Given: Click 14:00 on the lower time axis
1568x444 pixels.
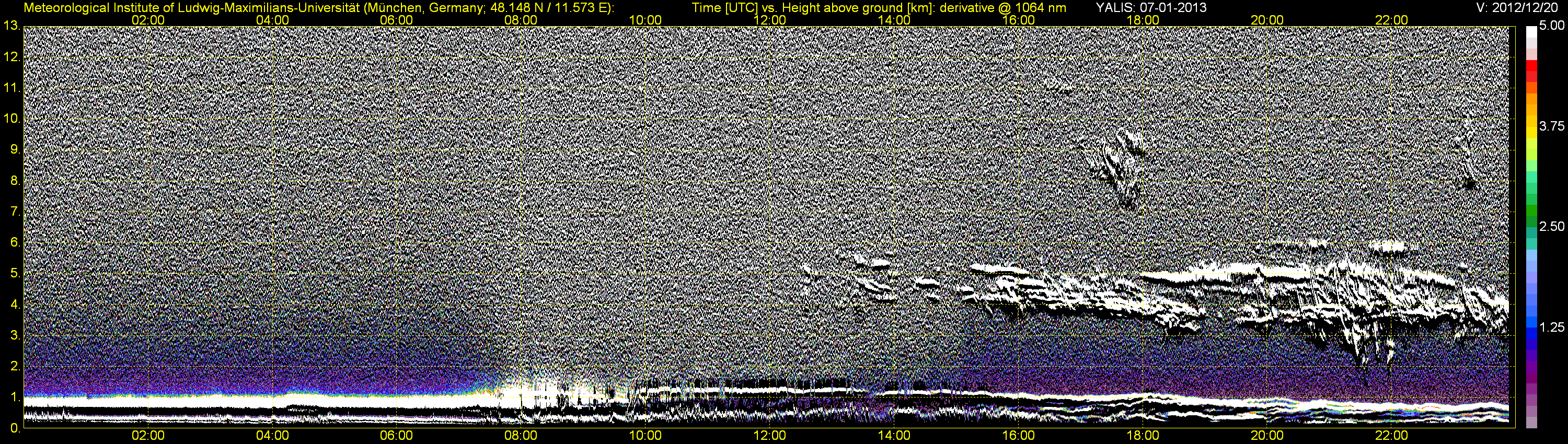Looking at the screenshot, I should (894, 436).
